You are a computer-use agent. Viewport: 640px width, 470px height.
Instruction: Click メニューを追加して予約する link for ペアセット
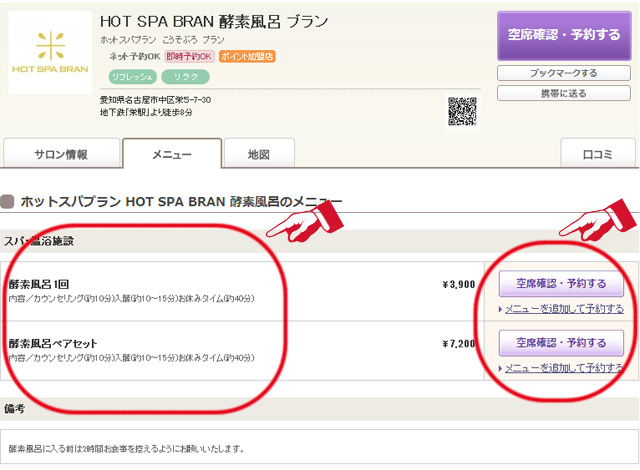(564, 368)
